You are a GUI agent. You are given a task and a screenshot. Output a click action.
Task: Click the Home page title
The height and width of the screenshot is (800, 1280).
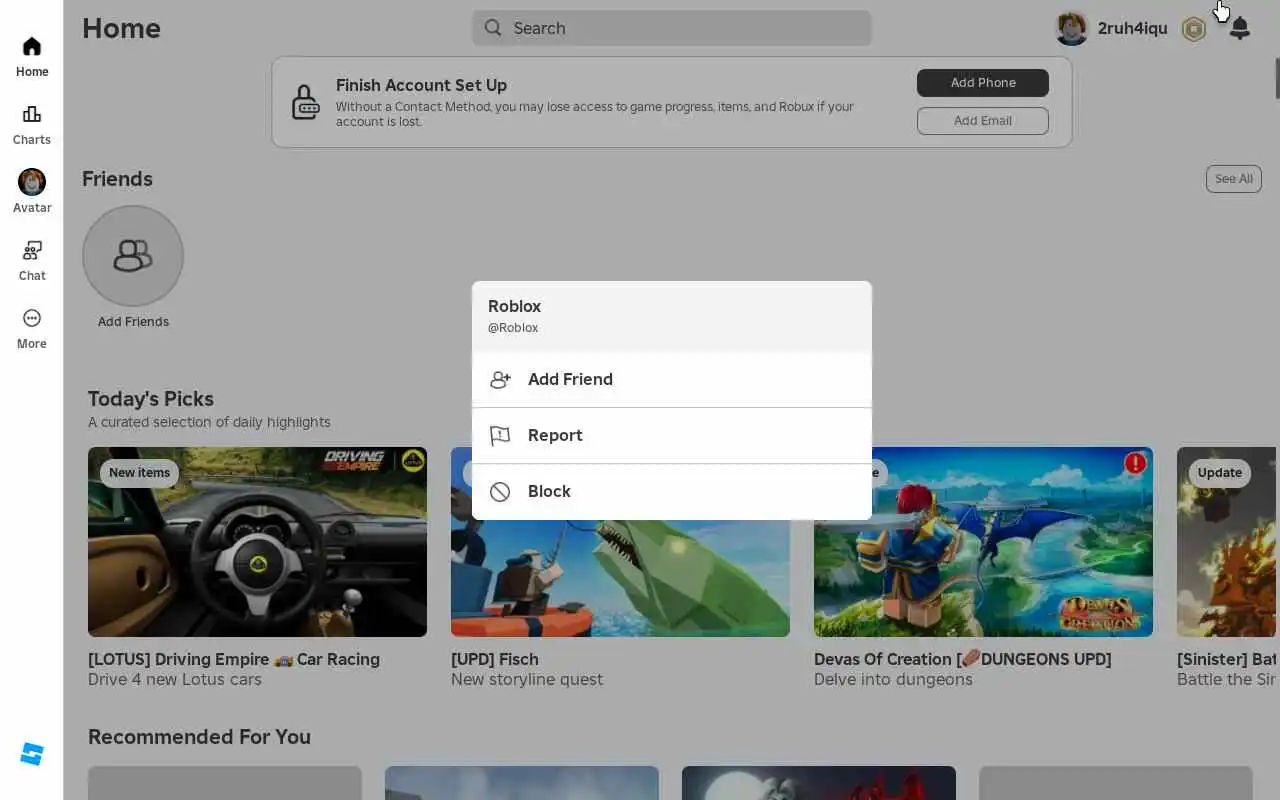tap(122, 28)
